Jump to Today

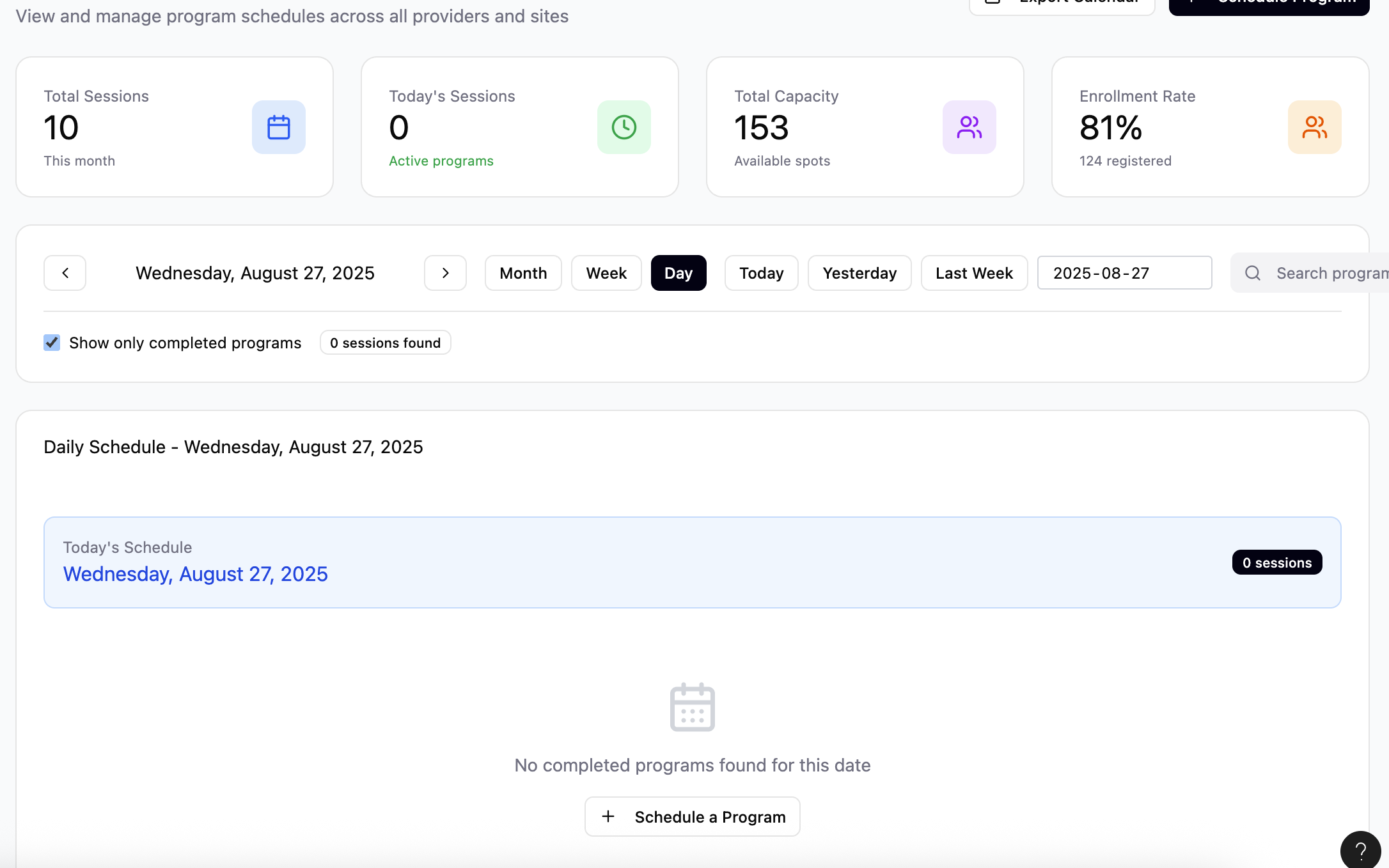pos(761,274)
